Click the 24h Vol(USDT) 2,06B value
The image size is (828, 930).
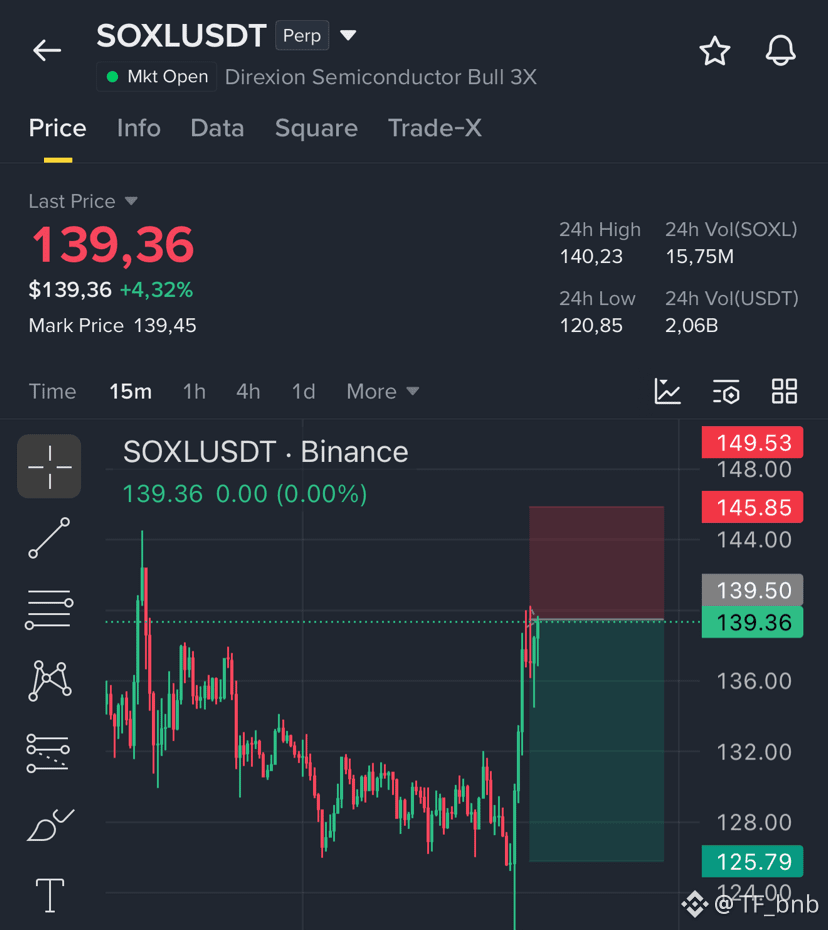tap(692, 326)
